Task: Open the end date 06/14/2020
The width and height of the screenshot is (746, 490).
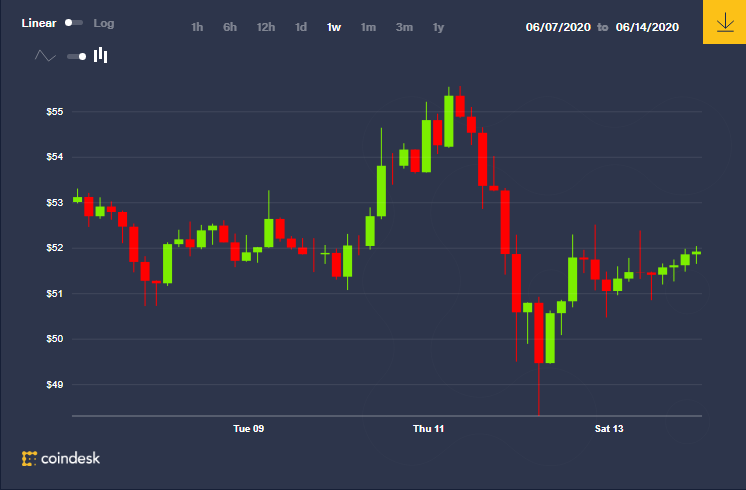Action: (647, 27)
